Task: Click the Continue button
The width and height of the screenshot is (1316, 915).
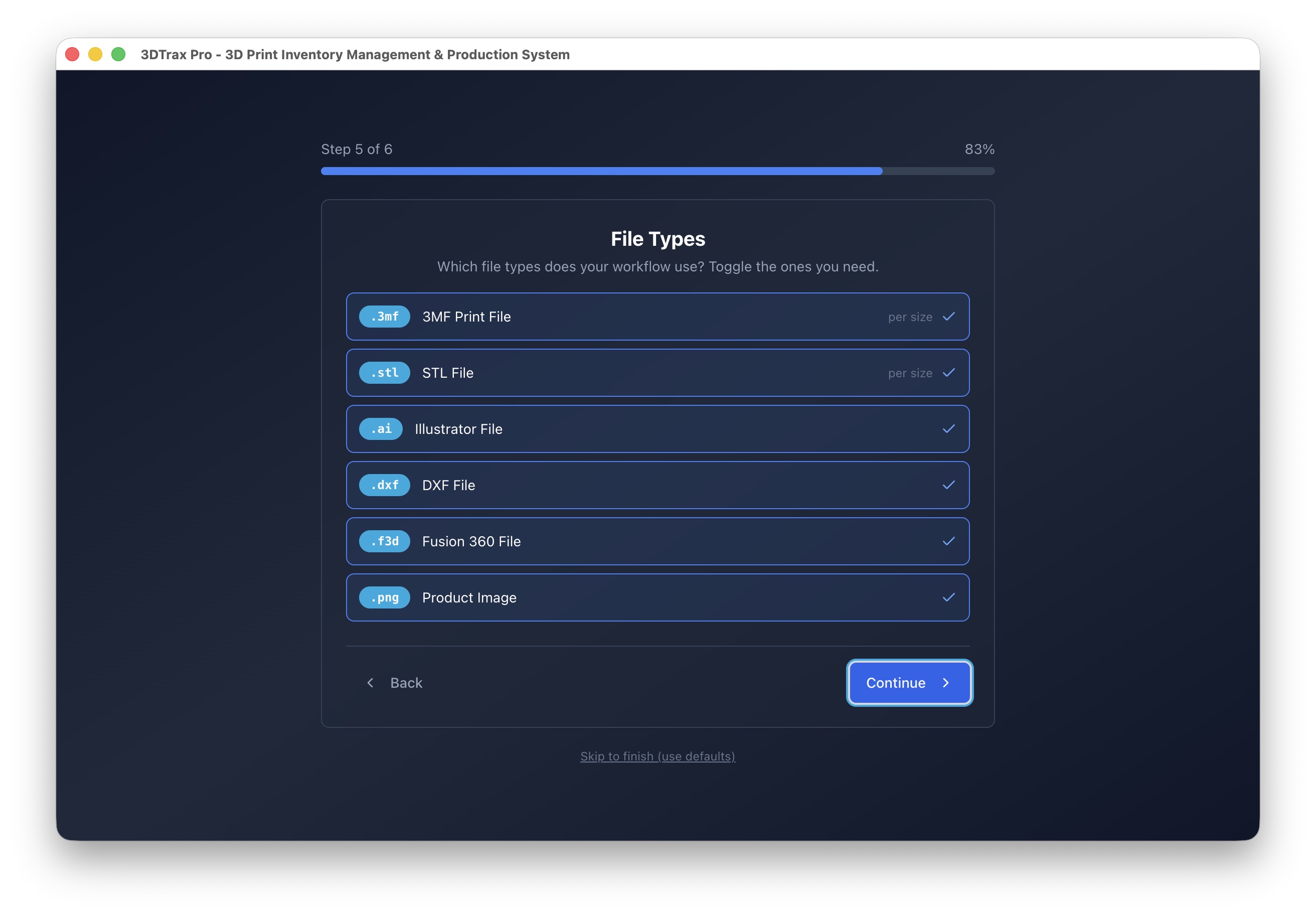Action: coord(910,683)
